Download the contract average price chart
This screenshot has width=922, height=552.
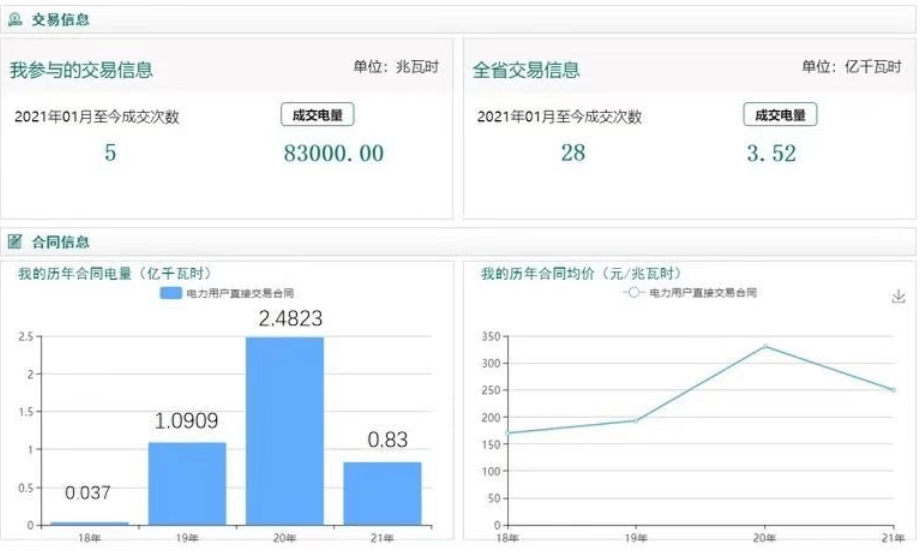pos(897,297)
